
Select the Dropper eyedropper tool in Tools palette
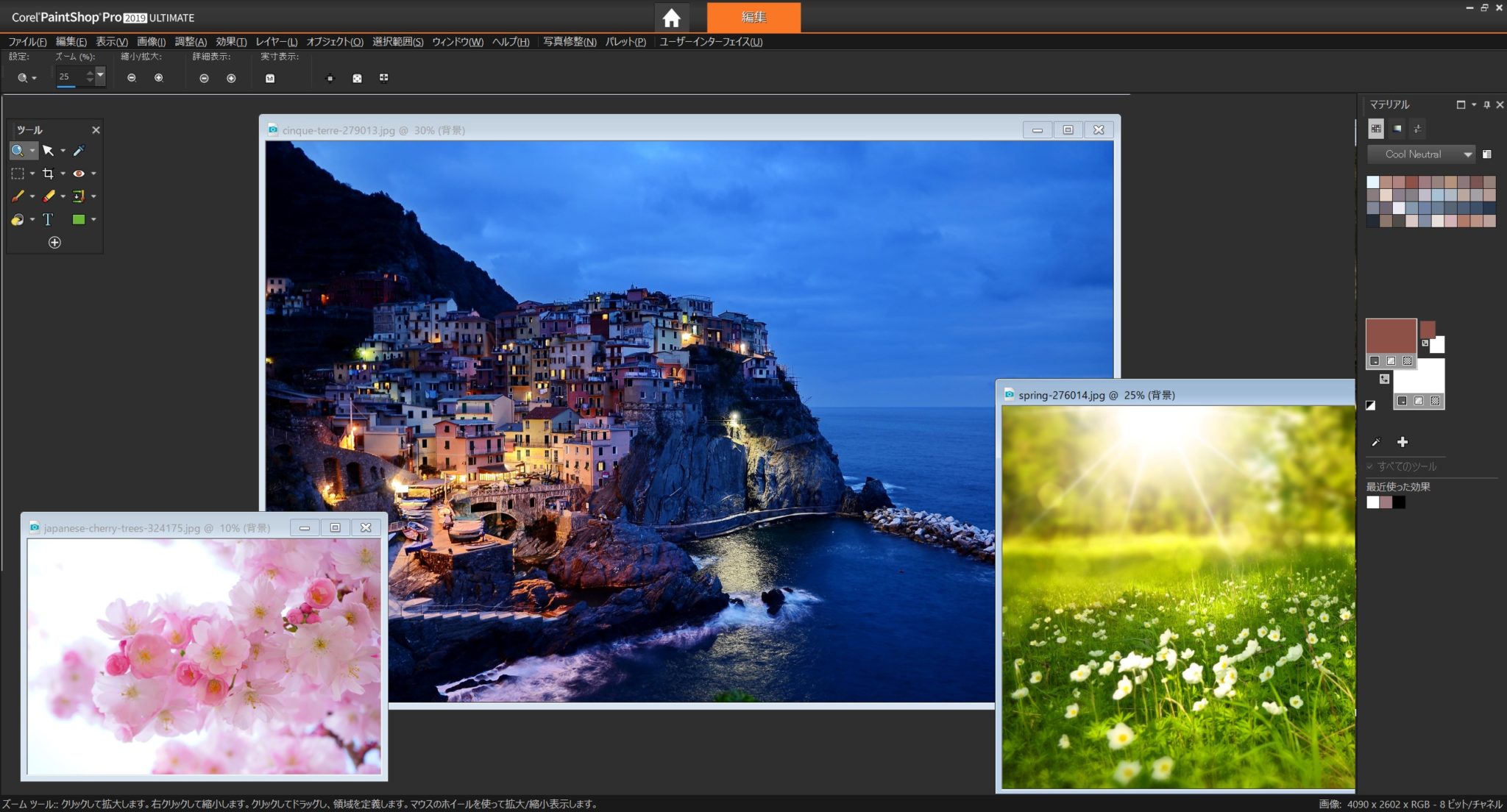point(79,151)
